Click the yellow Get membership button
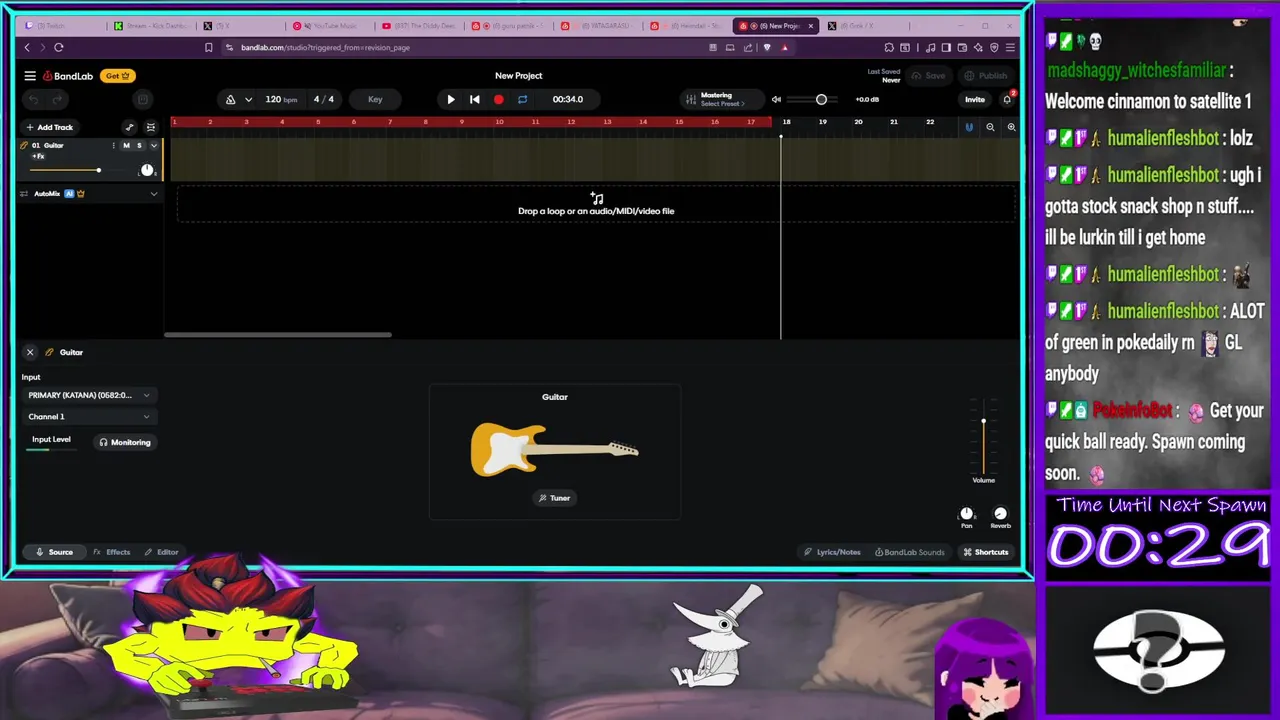The image size is (1280, 720). [118, 76]
